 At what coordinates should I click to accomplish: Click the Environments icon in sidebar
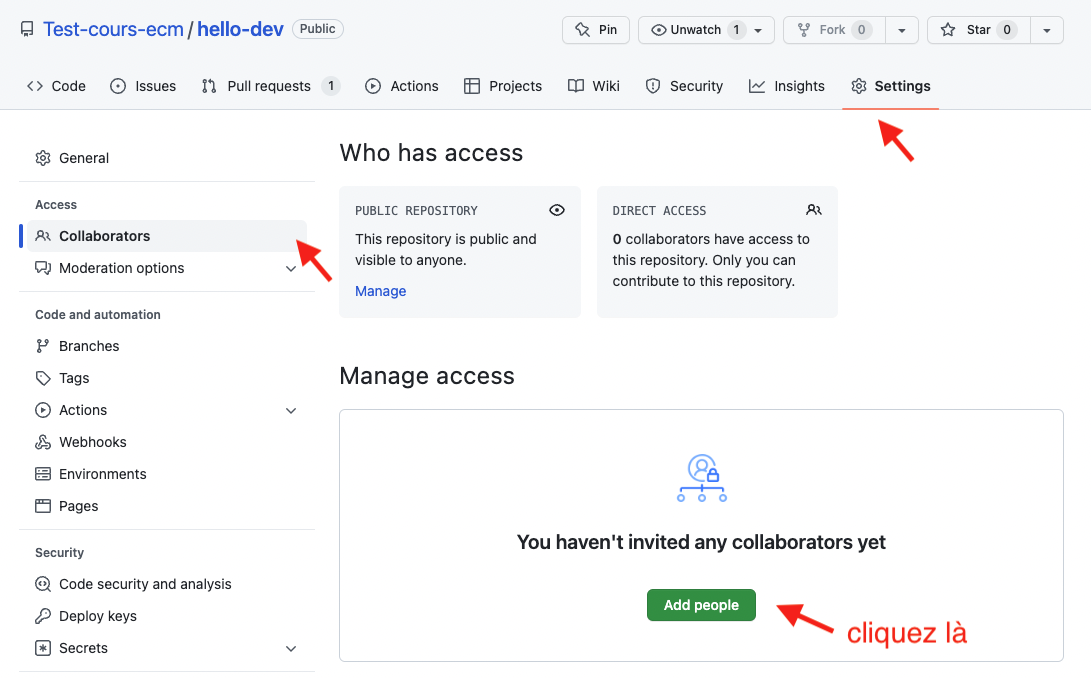click(43, 474)
